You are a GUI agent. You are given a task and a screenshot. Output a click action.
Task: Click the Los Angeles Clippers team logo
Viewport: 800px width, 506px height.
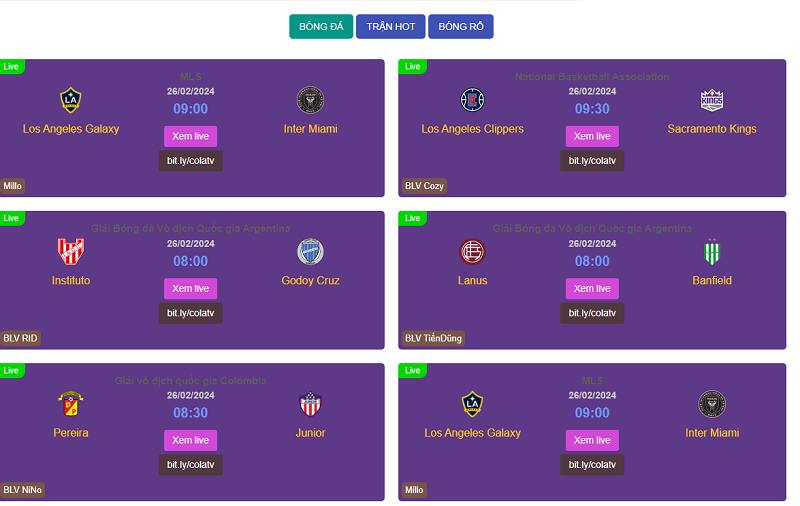click(472, 99)
